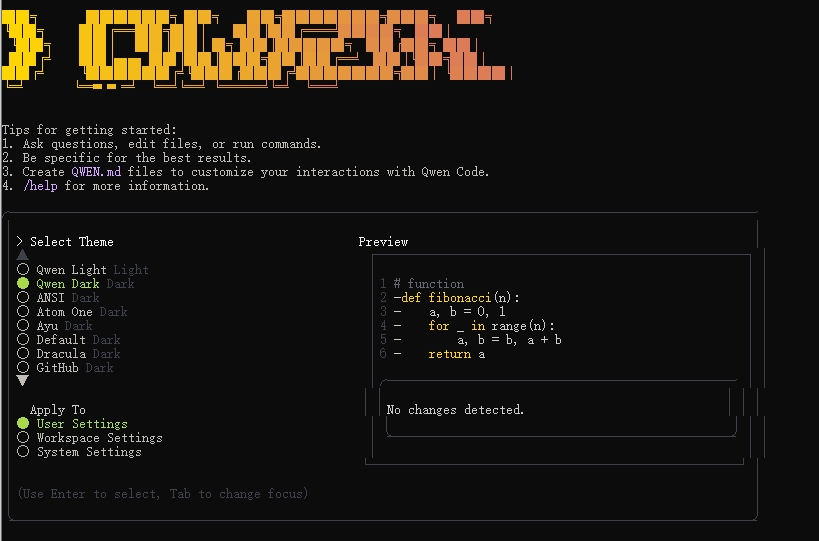Apply to Workspace Settings radio button
Viewport: 819px width, 541px height.
point(23,438)
